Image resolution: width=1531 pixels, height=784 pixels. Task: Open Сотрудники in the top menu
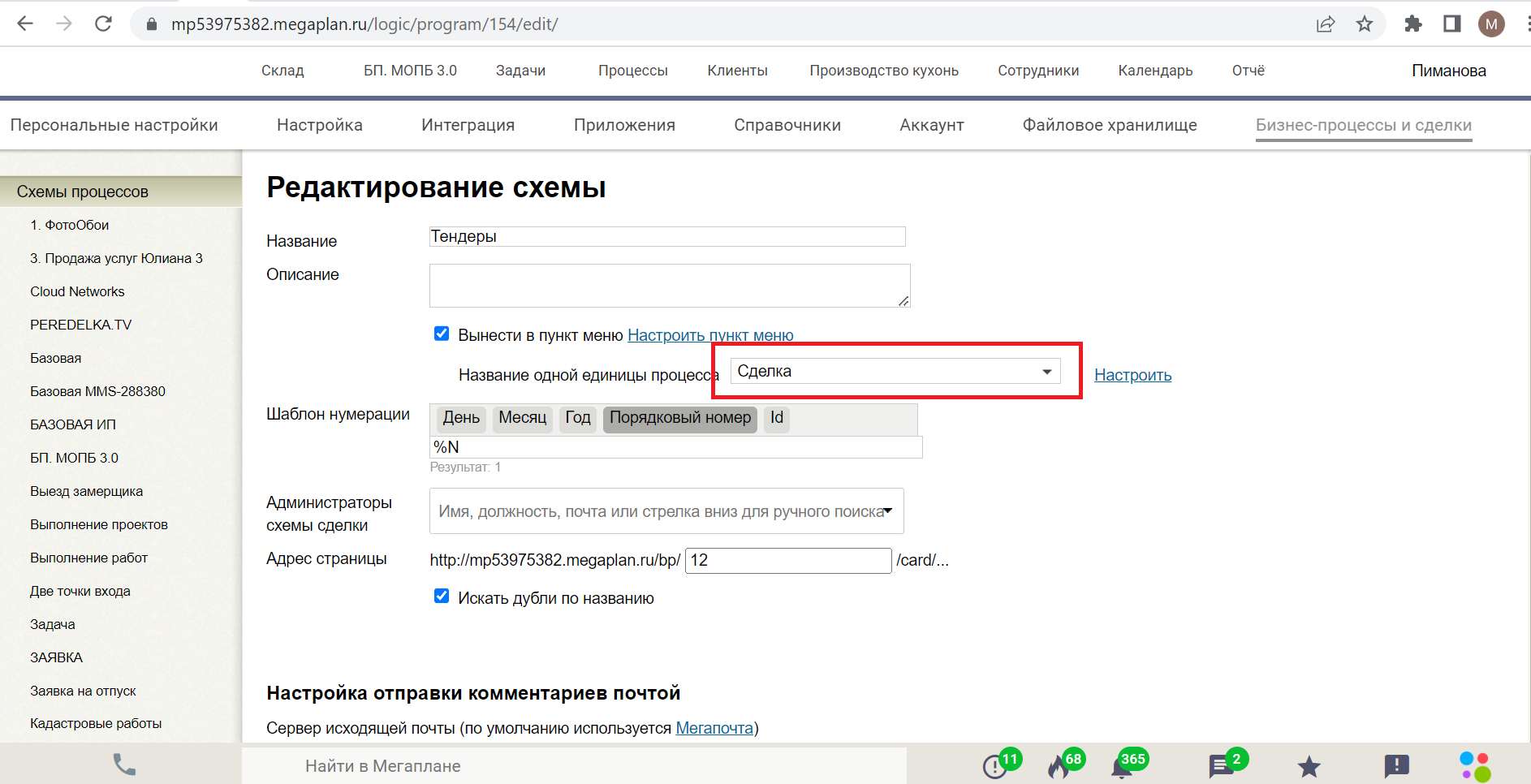coord(1038,71)
